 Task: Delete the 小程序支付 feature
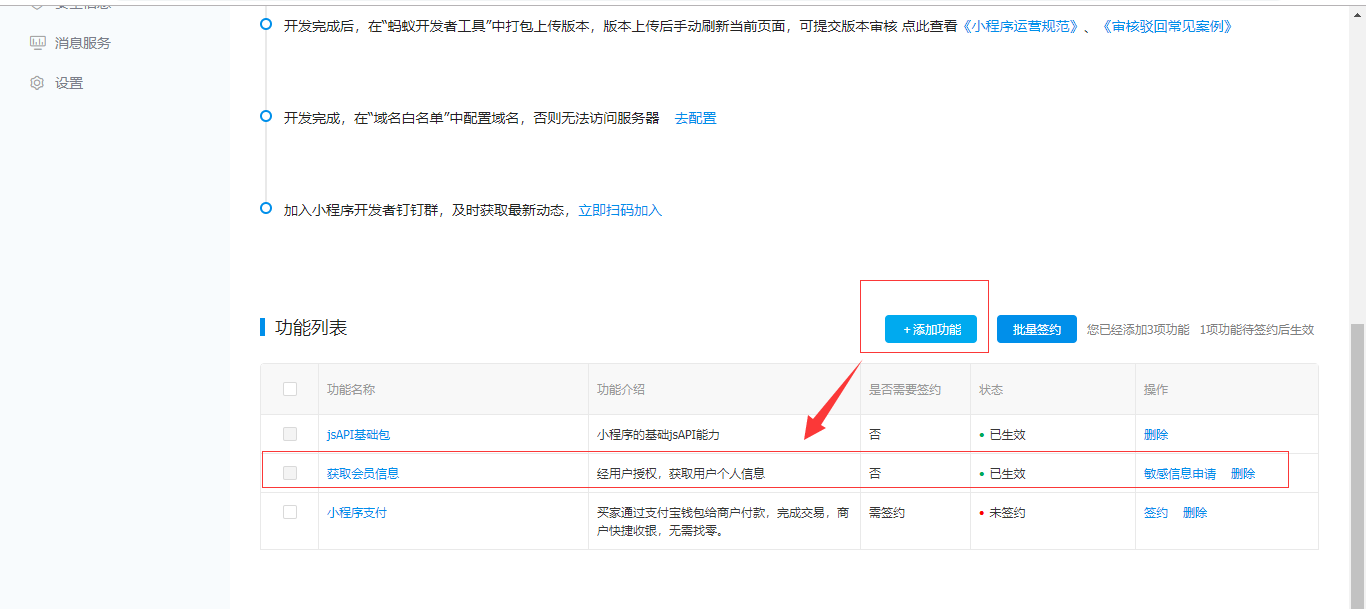click(1195, 512)
